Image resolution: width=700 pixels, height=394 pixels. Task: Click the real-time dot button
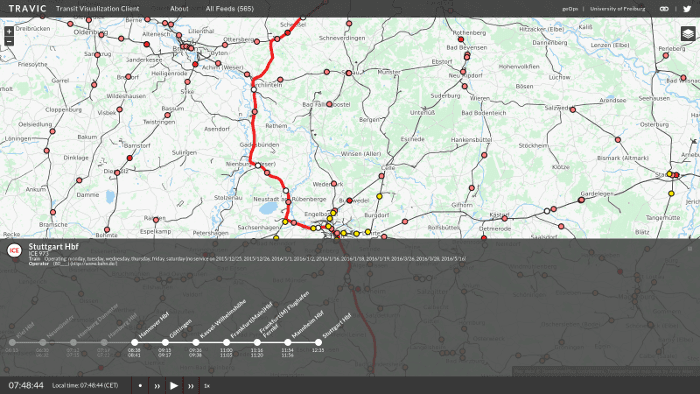click(x=140, y=386)
